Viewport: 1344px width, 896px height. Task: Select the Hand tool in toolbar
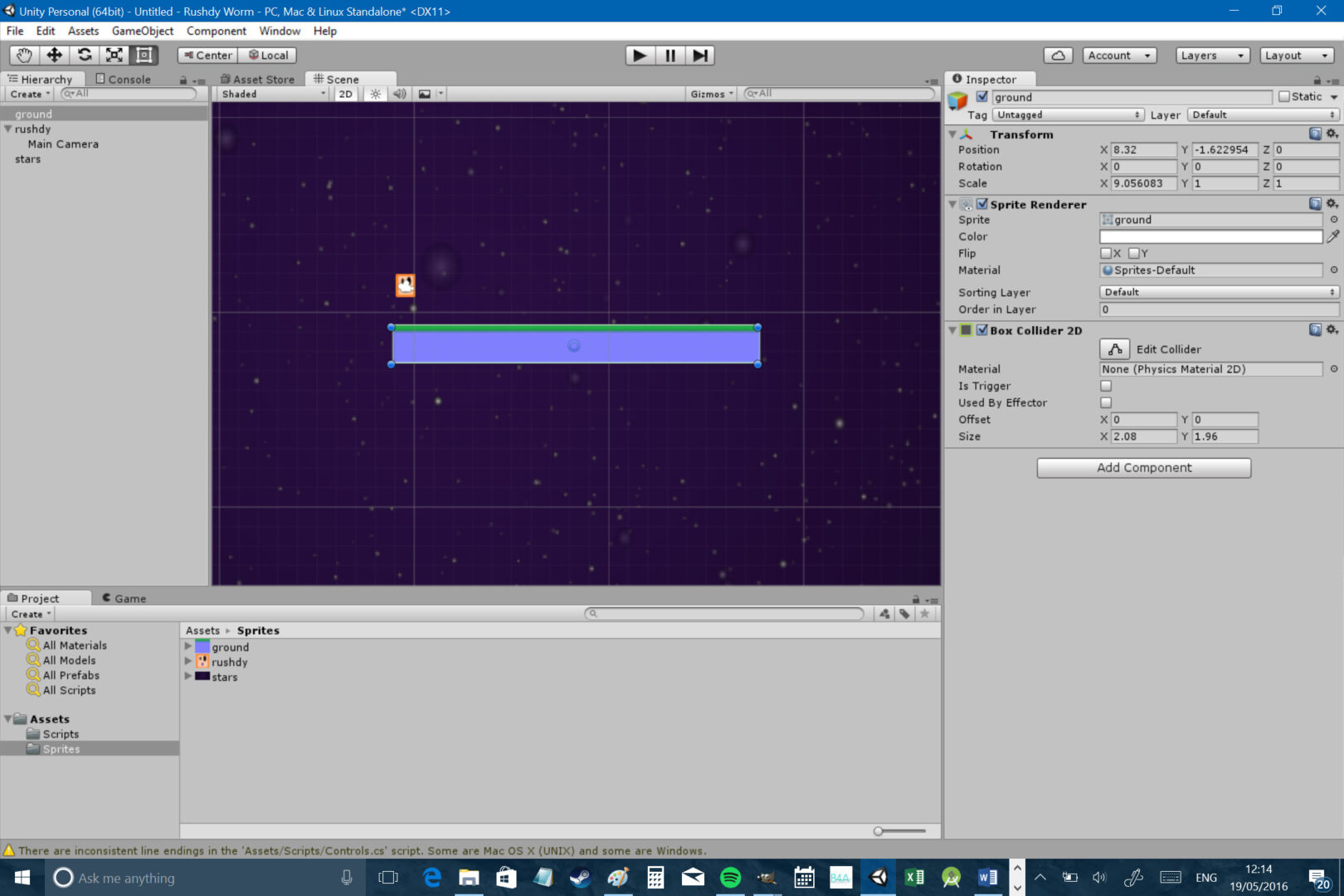coord(24,55)
